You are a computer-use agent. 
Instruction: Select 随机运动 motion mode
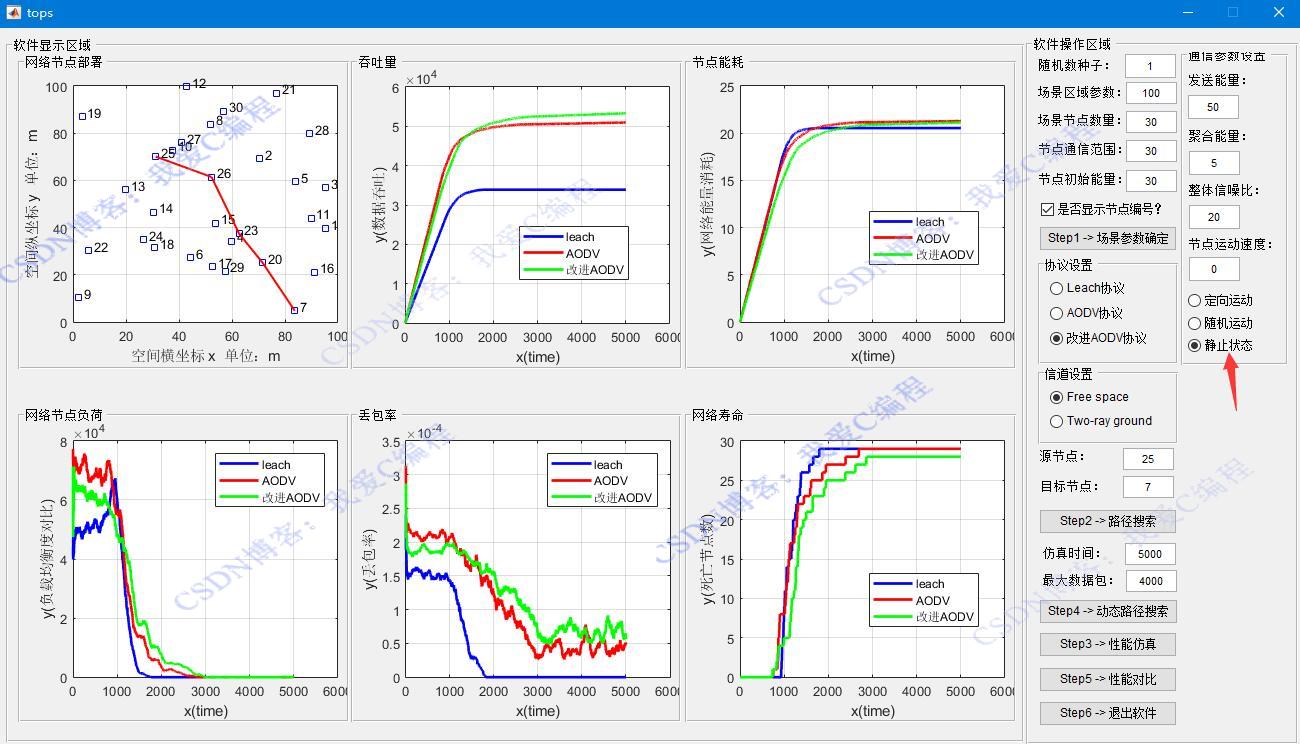point(1195,323)
